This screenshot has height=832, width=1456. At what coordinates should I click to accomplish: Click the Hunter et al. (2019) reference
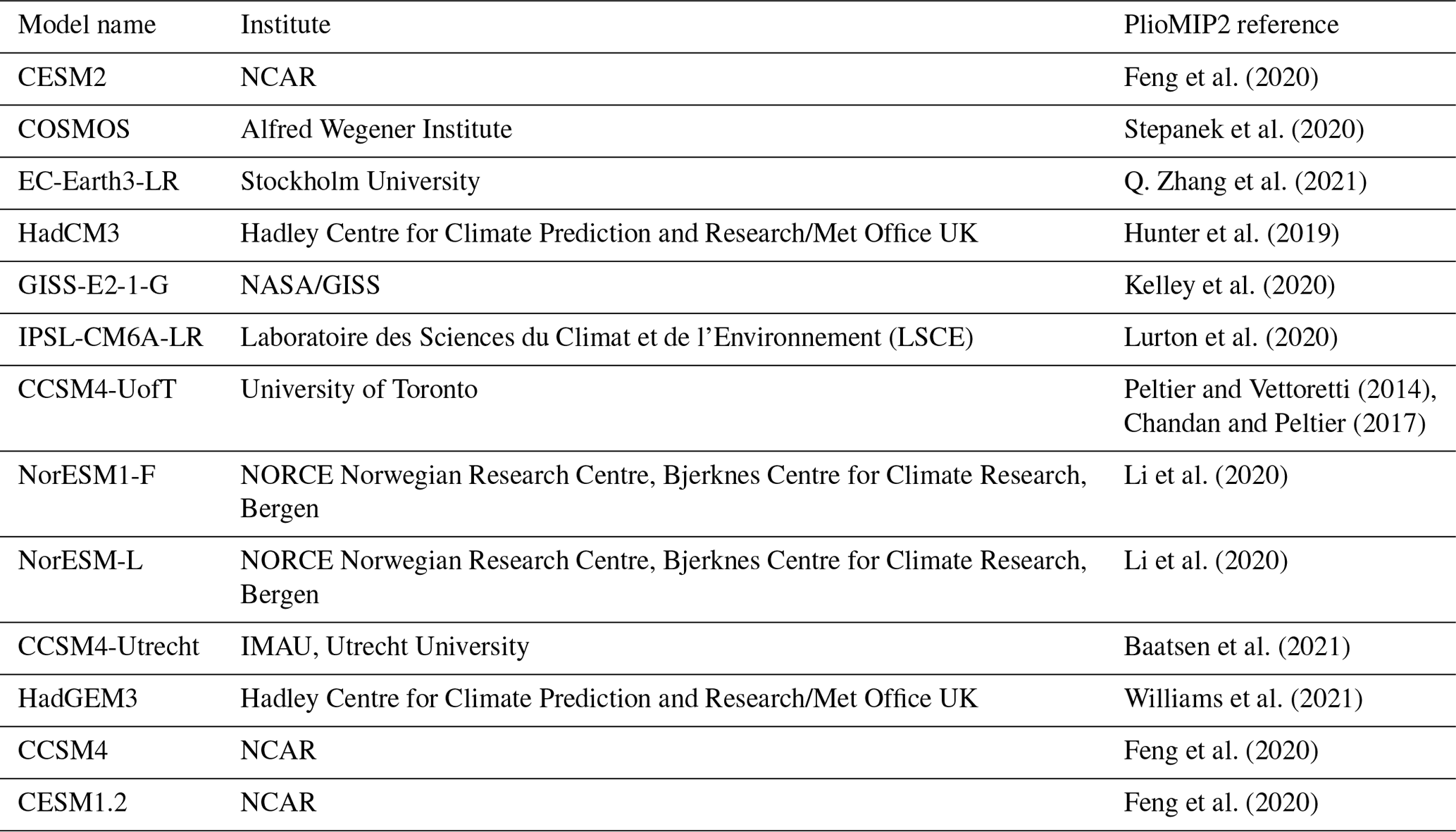1231,233
